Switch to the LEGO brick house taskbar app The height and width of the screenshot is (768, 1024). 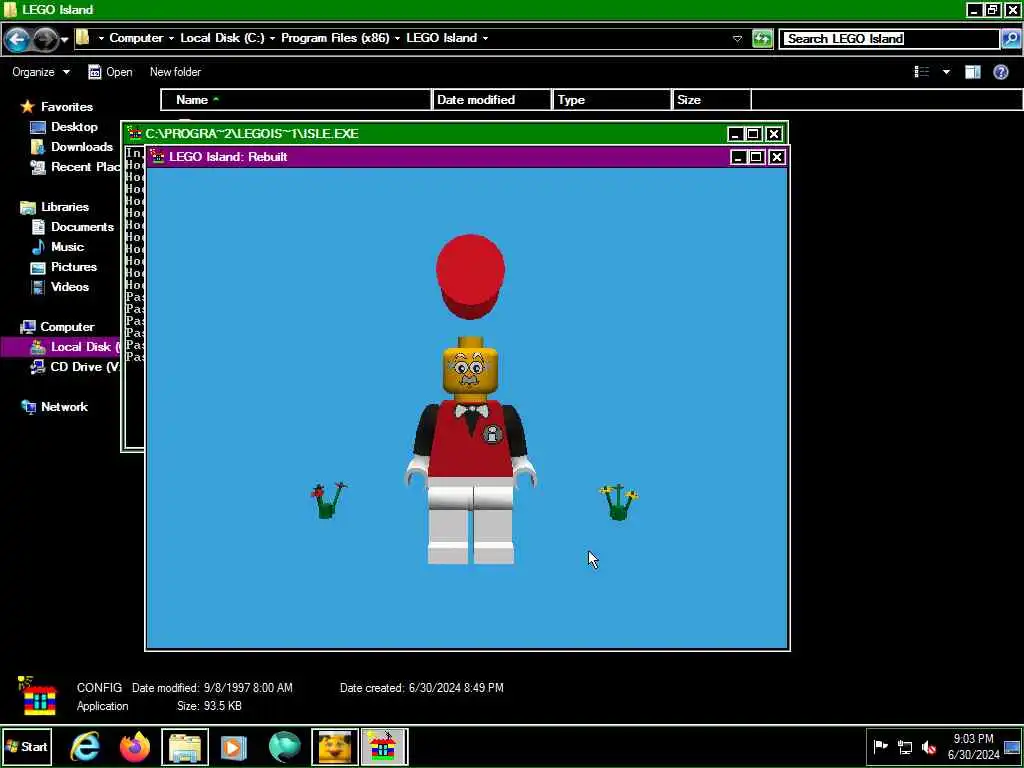[x=384, y=747]
